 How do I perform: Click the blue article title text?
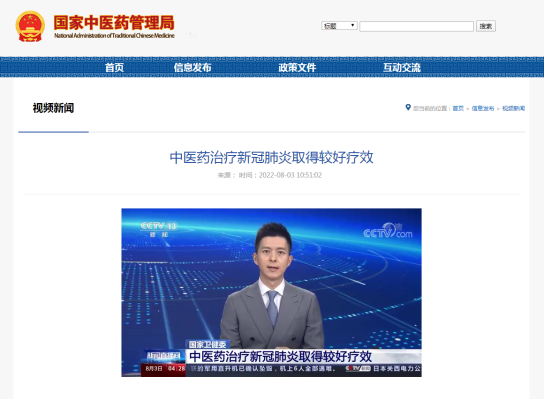pos(272,158)
